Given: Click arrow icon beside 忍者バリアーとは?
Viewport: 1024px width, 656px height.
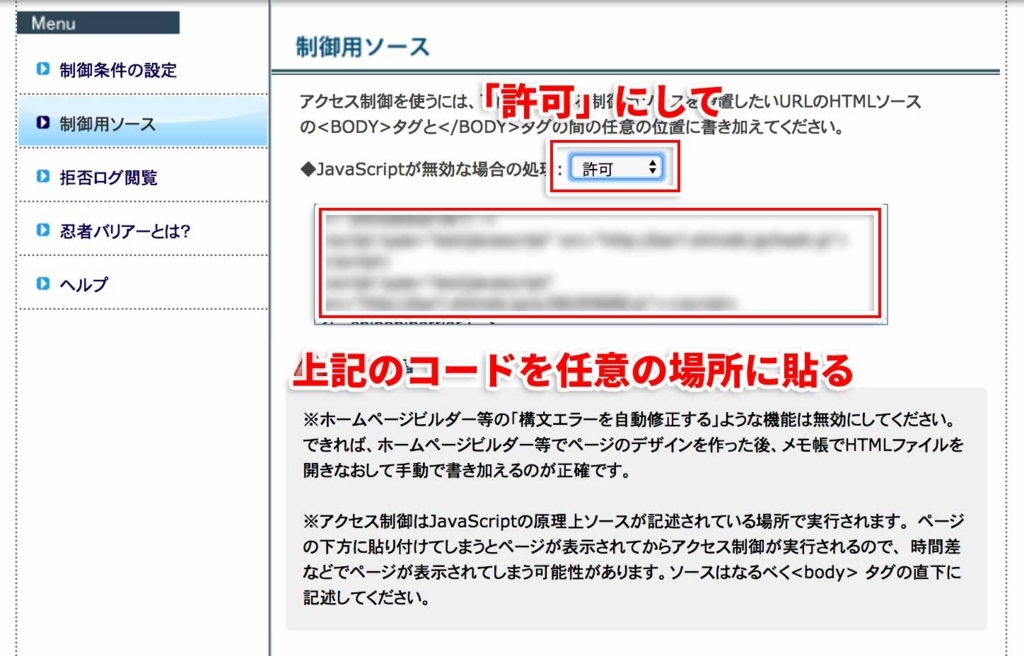Looking at the screenshot, I should pyautogui.click(x=43, y=229).
